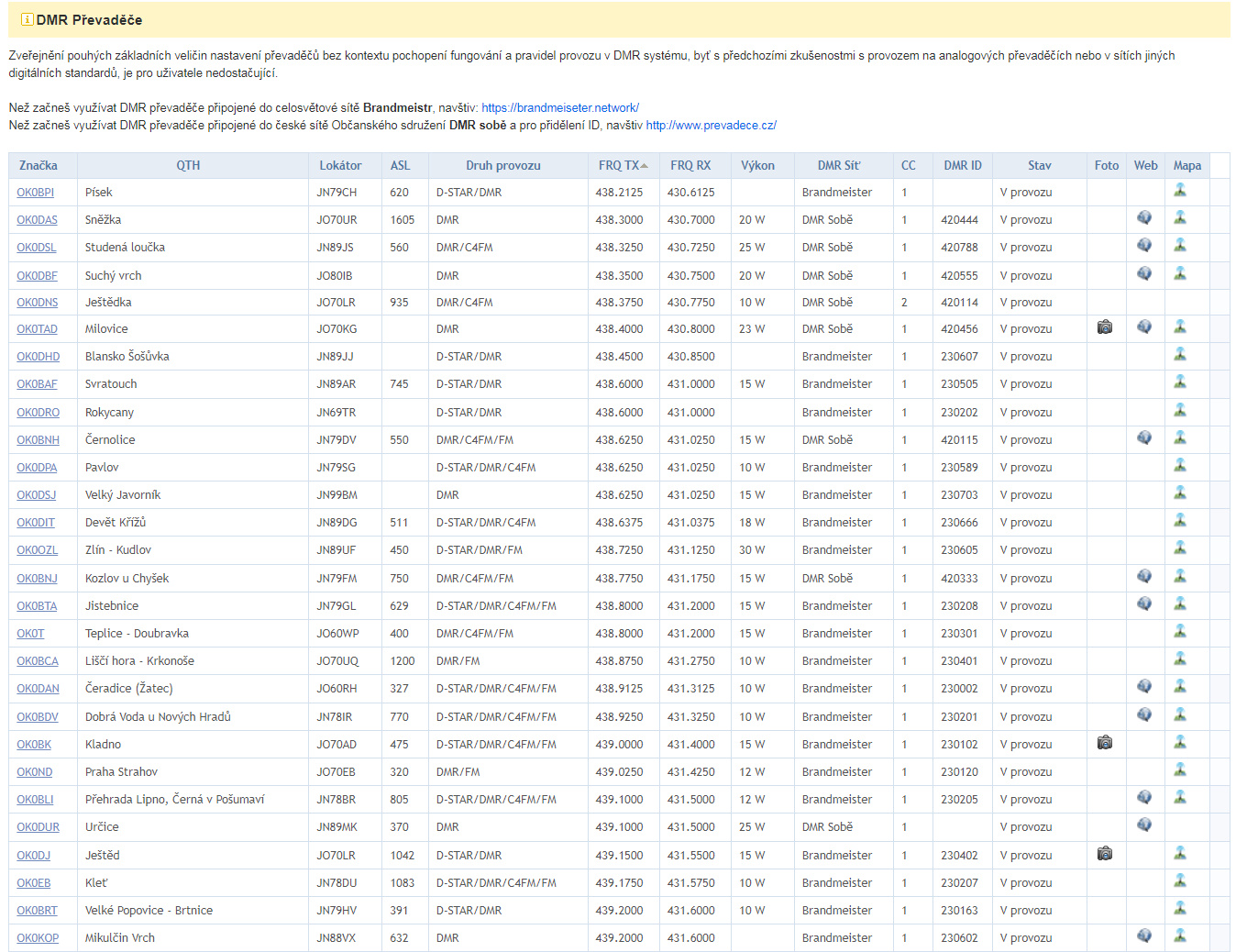The width and height of the screenshot is (1247, 952).
Task: Sort the table by QTH header
Action: 188,166
